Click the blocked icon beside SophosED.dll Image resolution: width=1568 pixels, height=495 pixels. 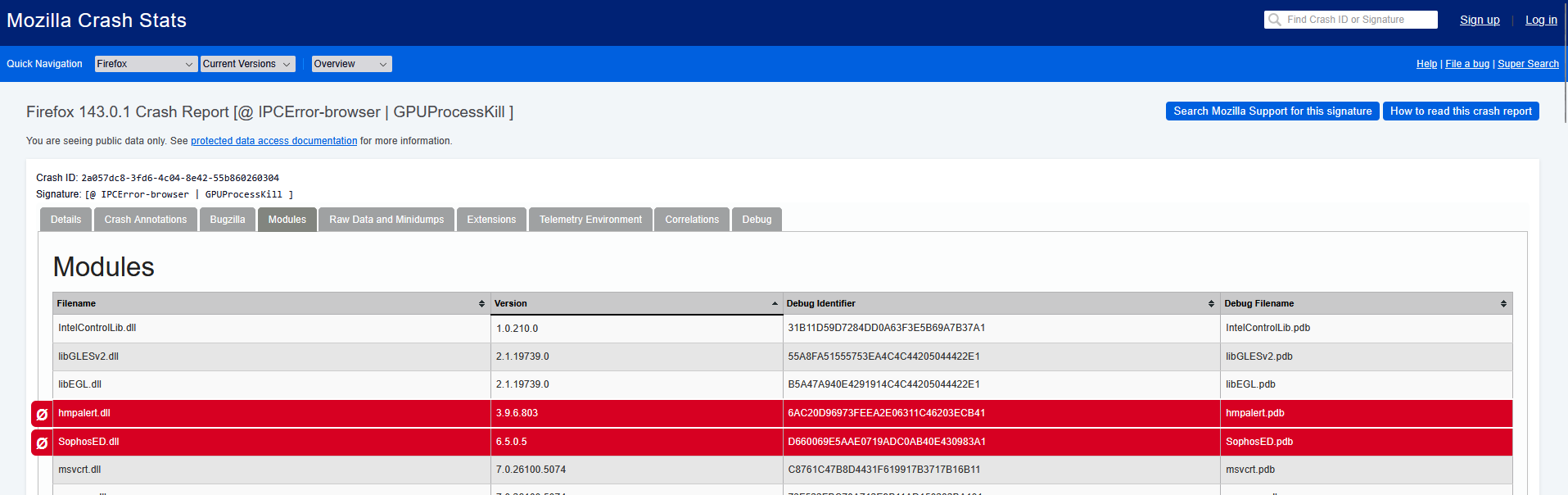tap(42, 443)
